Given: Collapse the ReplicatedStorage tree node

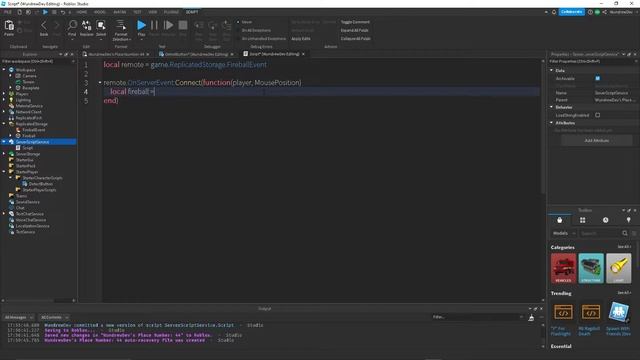Looking at the screenshot, I should point(4,124).
